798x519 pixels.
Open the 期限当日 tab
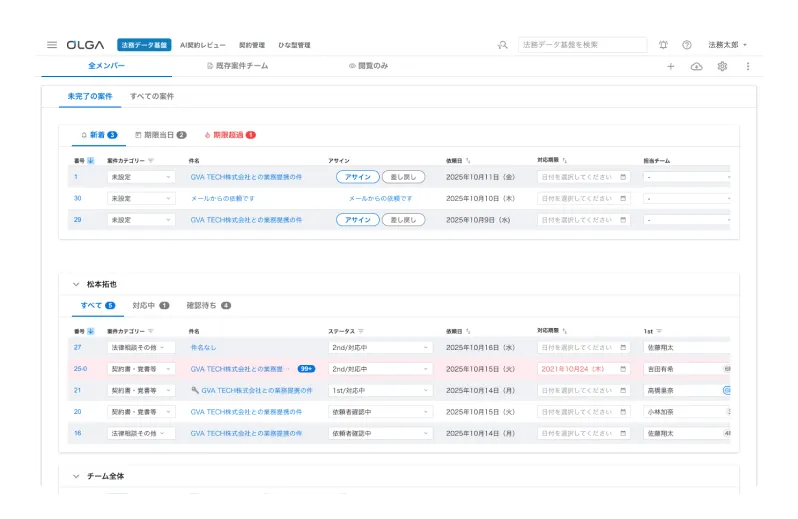click(x=160, y=135)
